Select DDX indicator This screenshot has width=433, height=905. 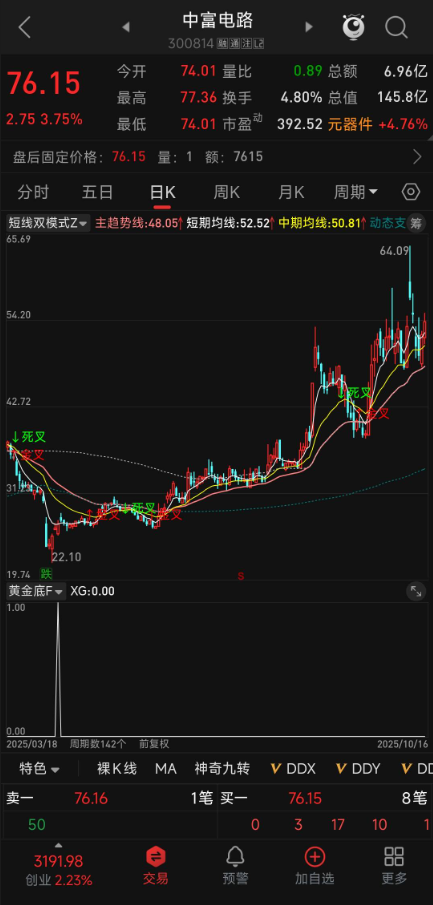[294, 769]
